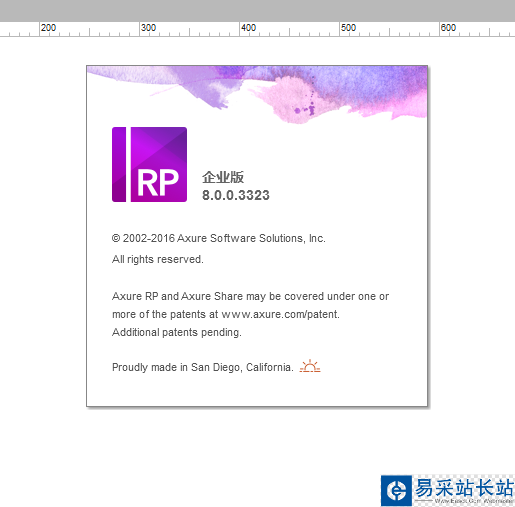
Task: Click the Axure RP and Axure Share line
Action: click(250, 296)
